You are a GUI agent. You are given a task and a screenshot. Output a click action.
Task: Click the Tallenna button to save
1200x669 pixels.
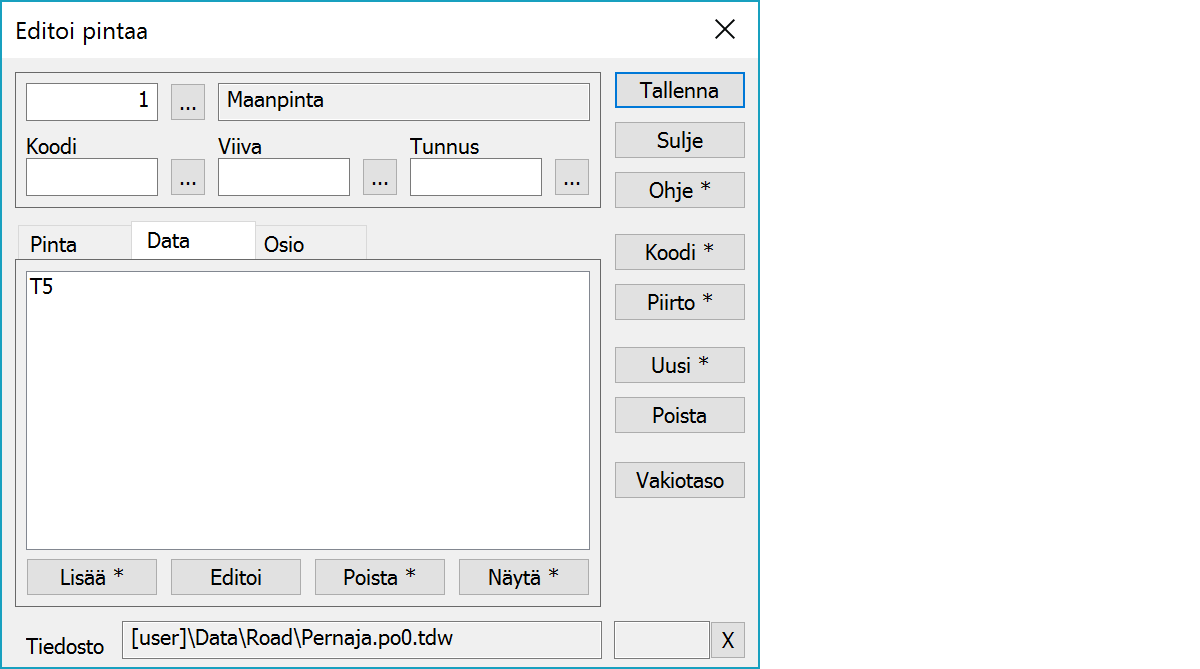coord(679,90)
